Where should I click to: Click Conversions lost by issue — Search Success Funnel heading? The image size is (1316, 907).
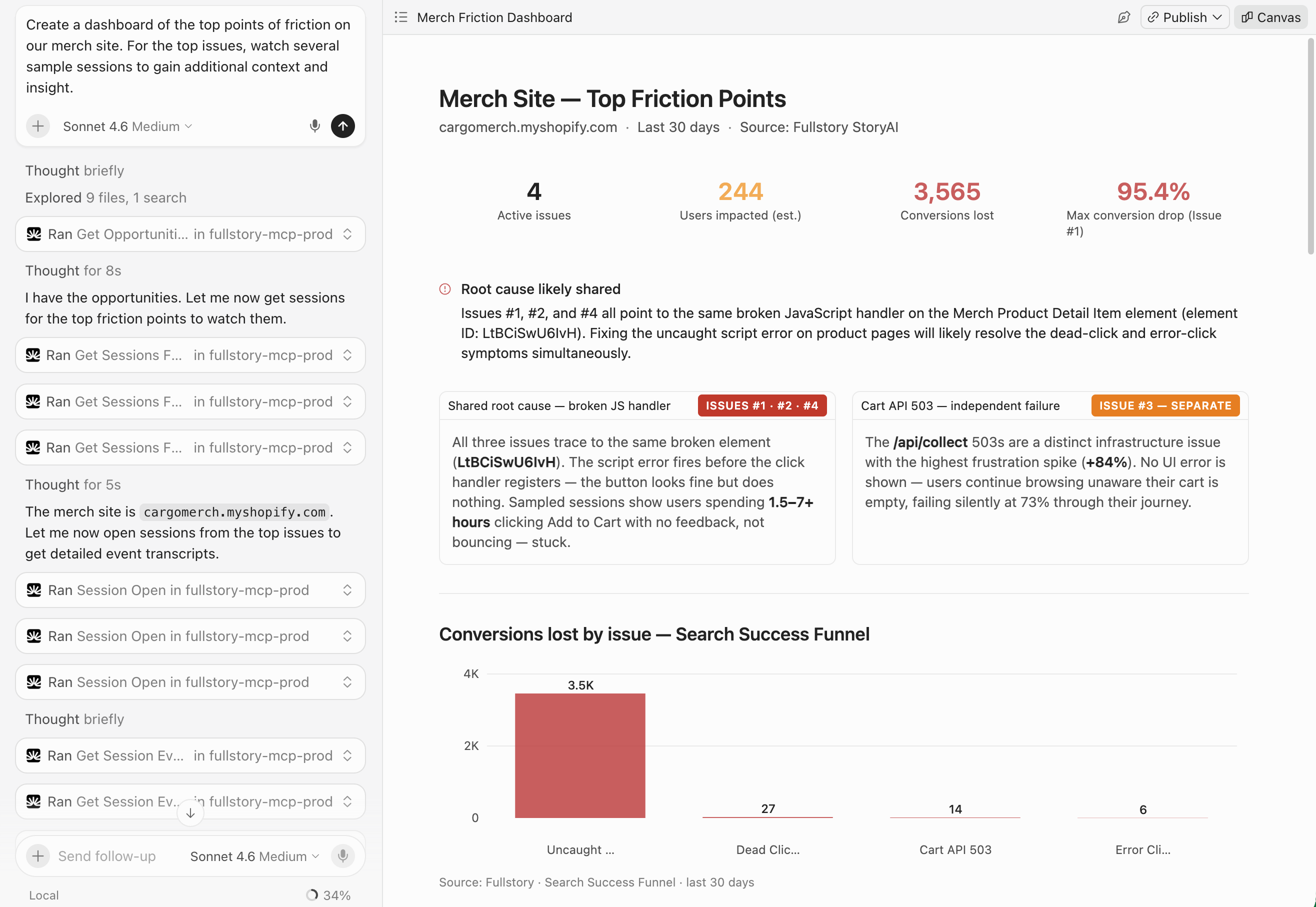654,634
